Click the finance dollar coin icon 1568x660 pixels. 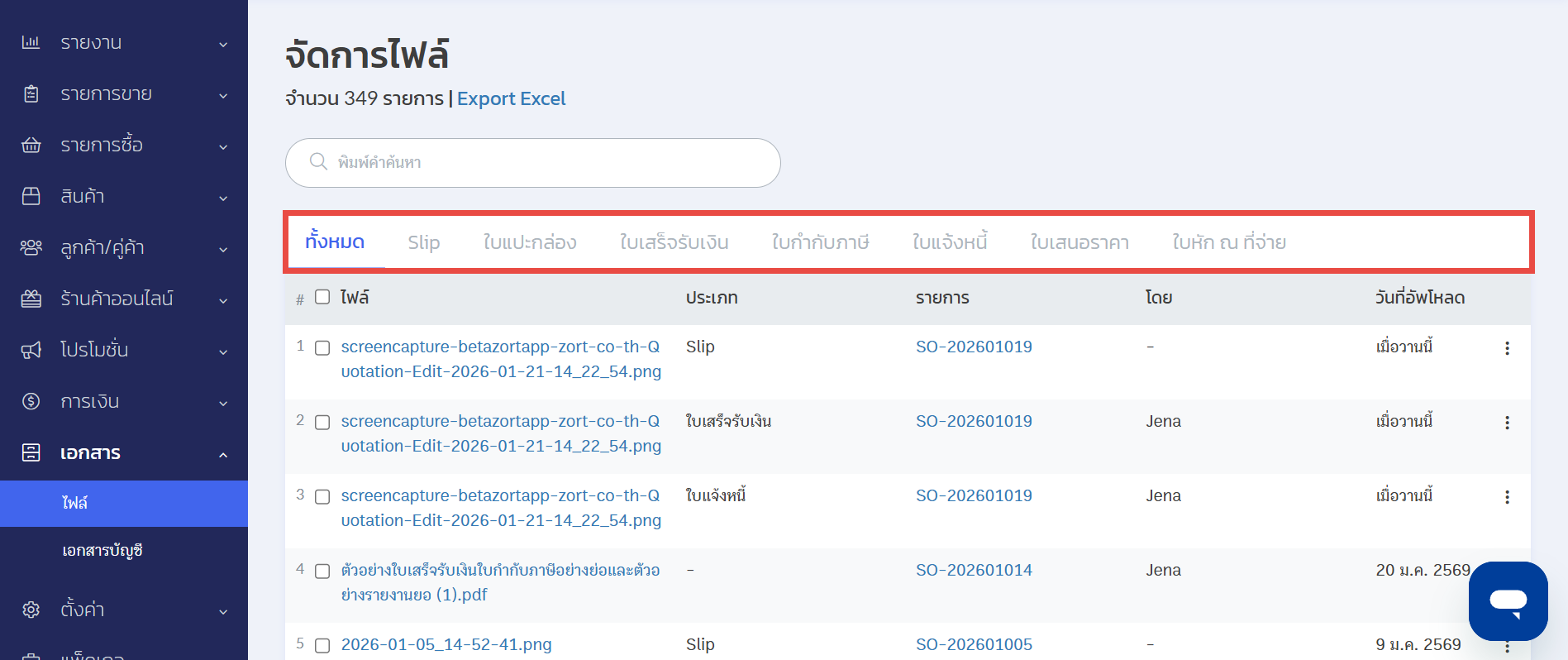pyautogui.click(x=31, y=401)
